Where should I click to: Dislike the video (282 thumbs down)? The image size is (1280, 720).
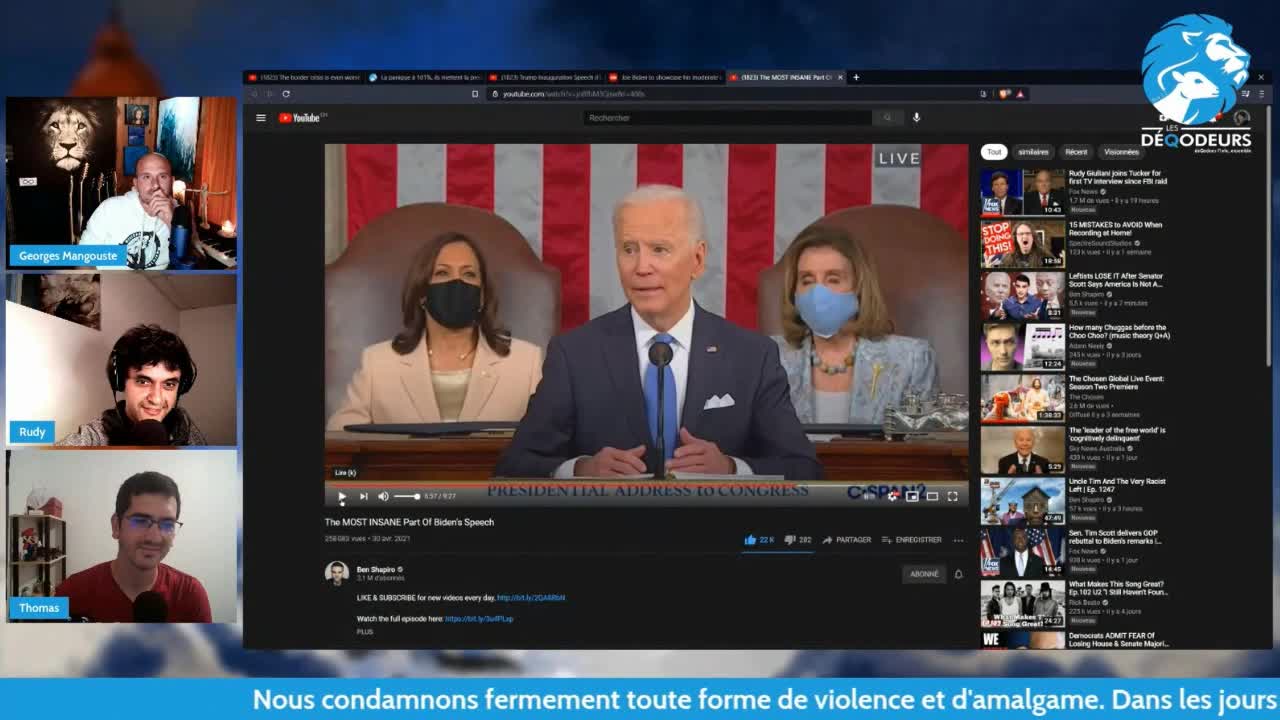798,540
